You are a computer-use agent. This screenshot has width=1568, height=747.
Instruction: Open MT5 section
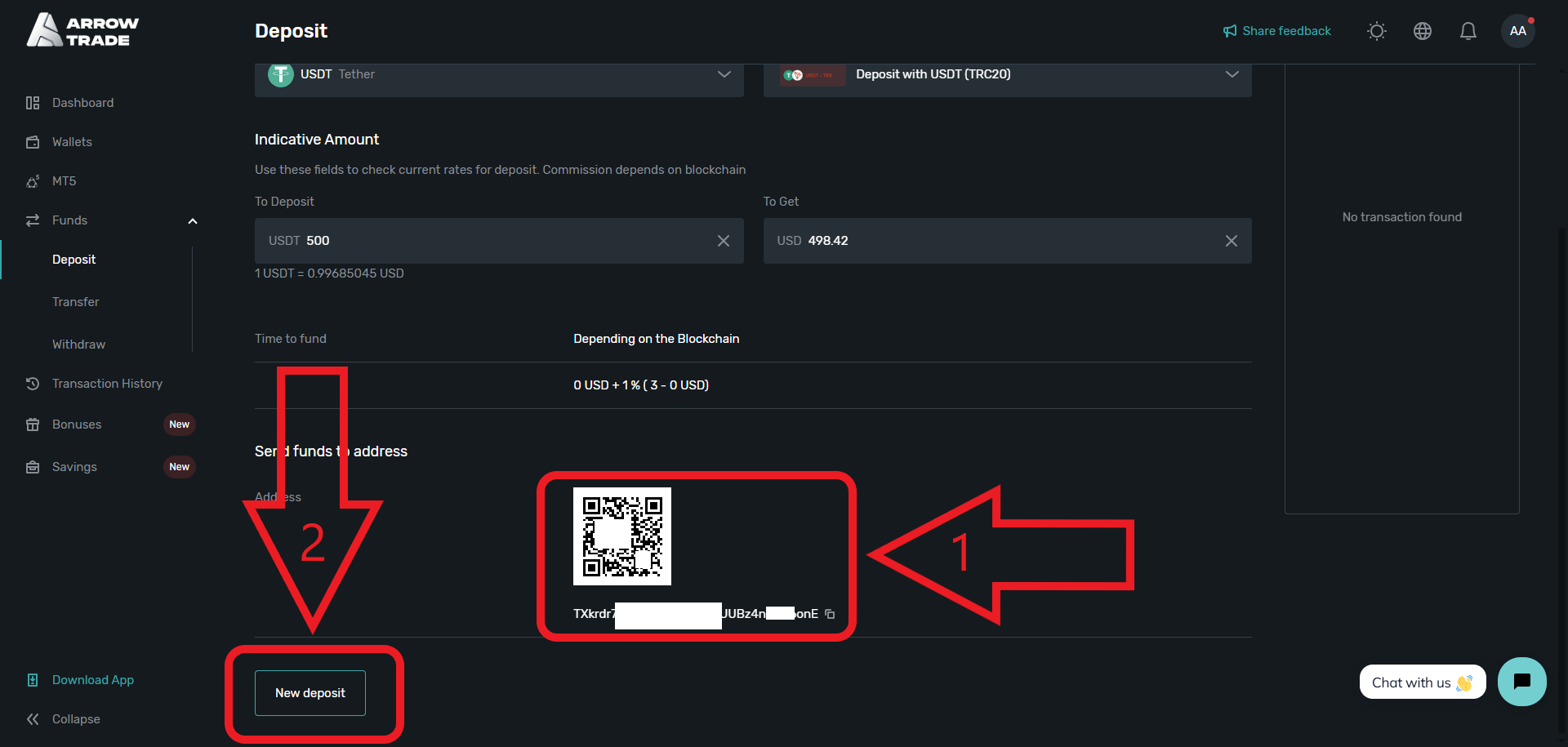(x=64, y=181)
